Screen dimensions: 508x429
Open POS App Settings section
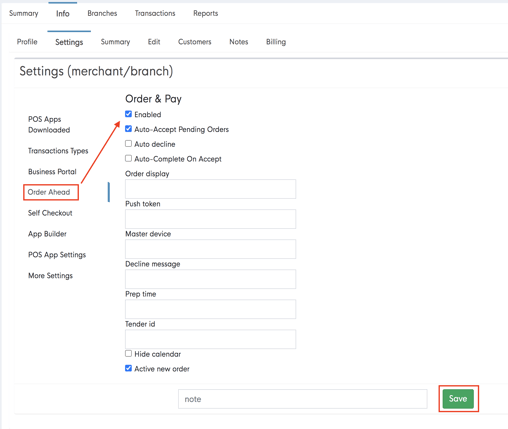[x=57, y=255]
